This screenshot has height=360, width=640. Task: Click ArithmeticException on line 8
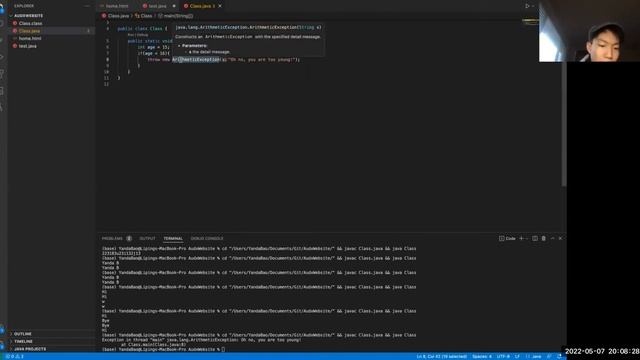pos(196,60)
